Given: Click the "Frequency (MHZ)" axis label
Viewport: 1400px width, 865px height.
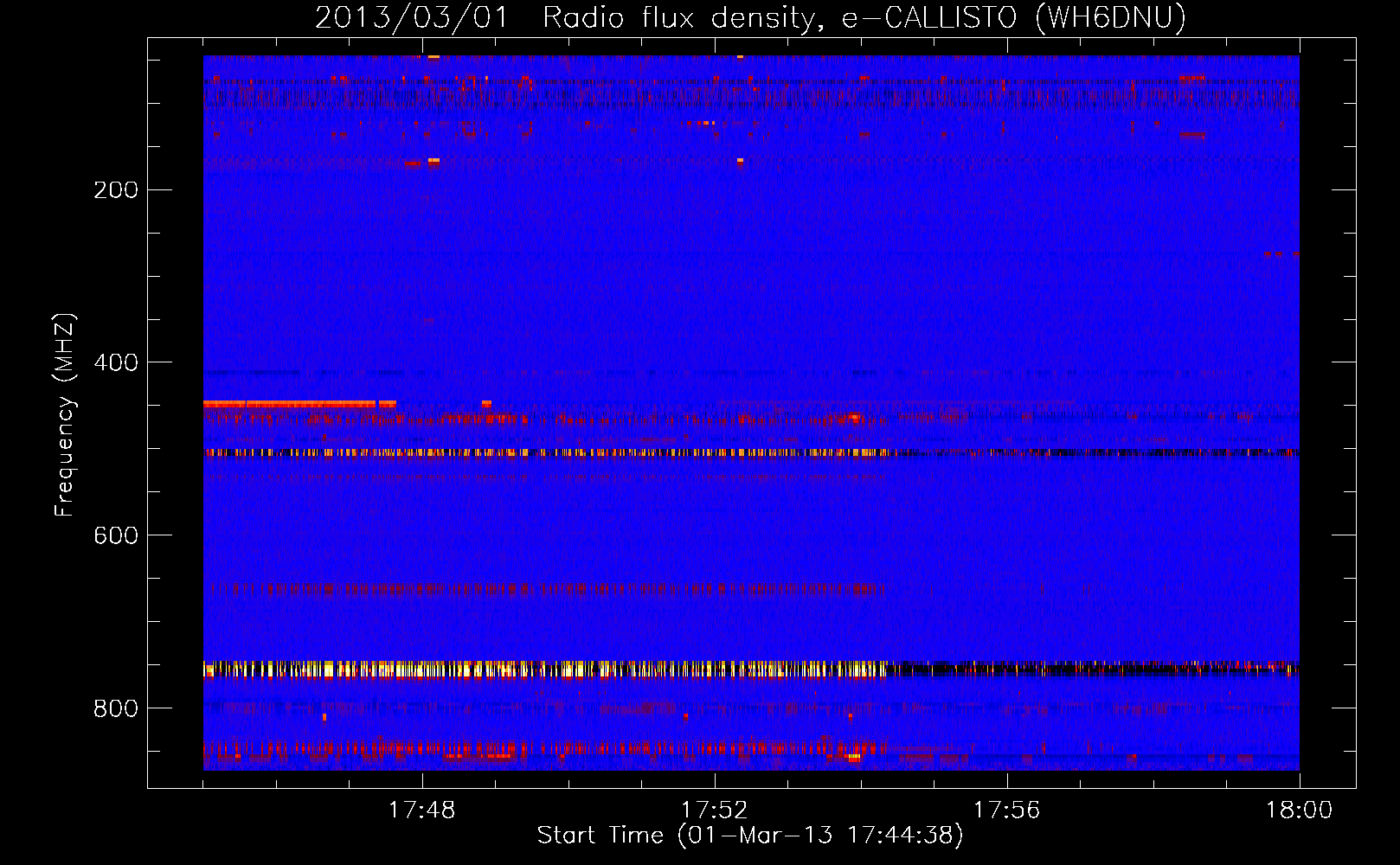Looking at the screenshot, I should [64, 414].
